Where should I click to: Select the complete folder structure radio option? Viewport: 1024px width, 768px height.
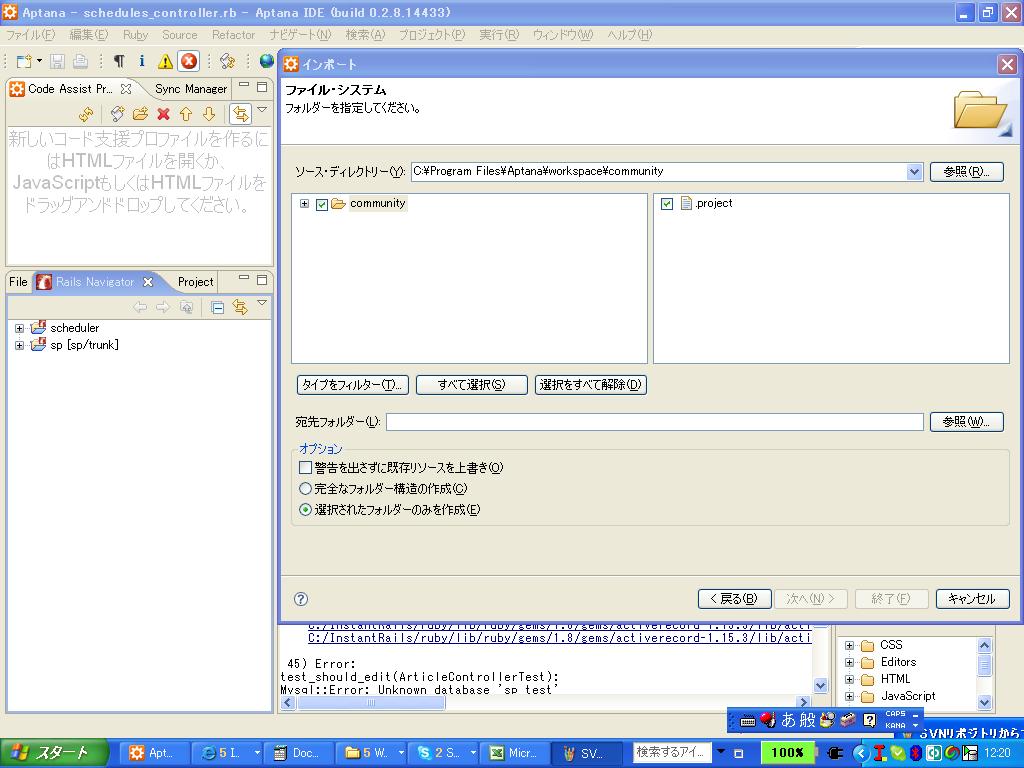pyautogui.click(x=305, y=488)
